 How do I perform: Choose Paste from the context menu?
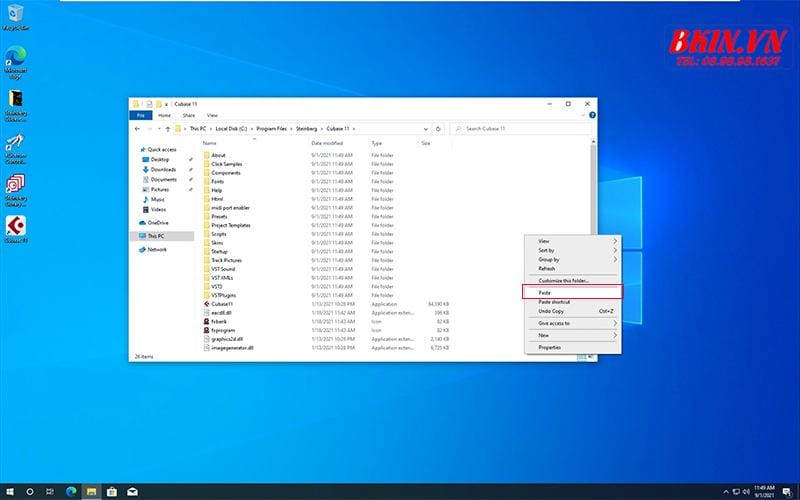573,292
